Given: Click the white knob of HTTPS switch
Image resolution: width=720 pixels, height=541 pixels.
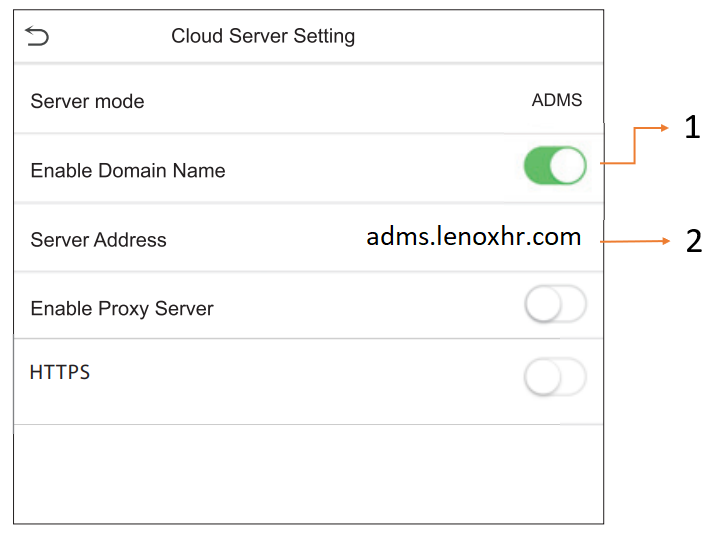Looking at the screenshot, I should pyautogui.click(x=543, y=377).
